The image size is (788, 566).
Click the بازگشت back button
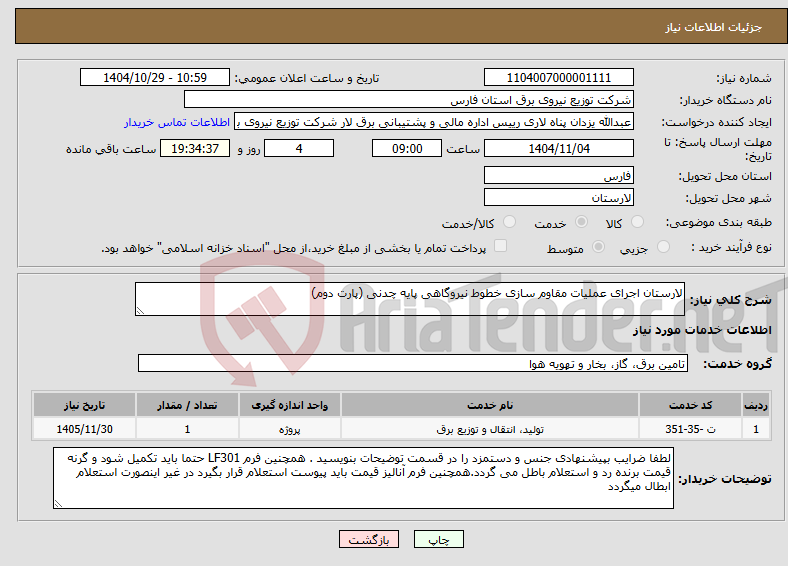coord(369,539)
